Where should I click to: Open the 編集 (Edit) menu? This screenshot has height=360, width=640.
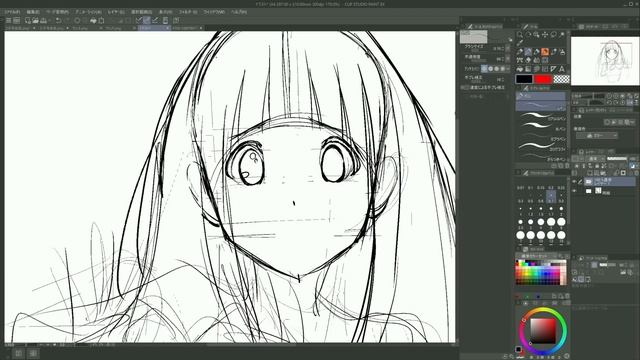pyautogui.click(x=33, y=12)
